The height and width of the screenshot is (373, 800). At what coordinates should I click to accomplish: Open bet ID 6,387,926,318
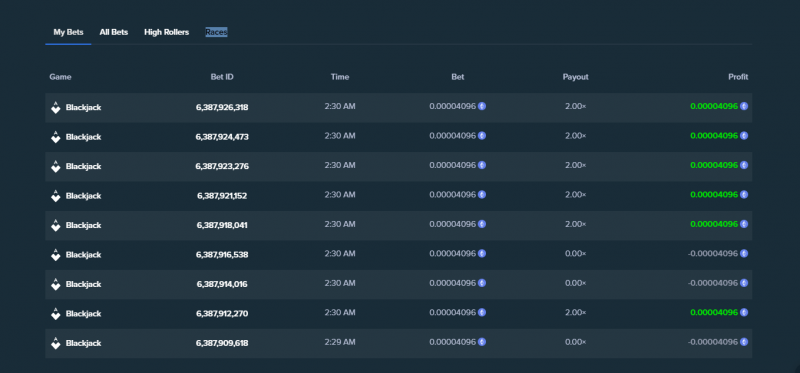click(222, 108)
